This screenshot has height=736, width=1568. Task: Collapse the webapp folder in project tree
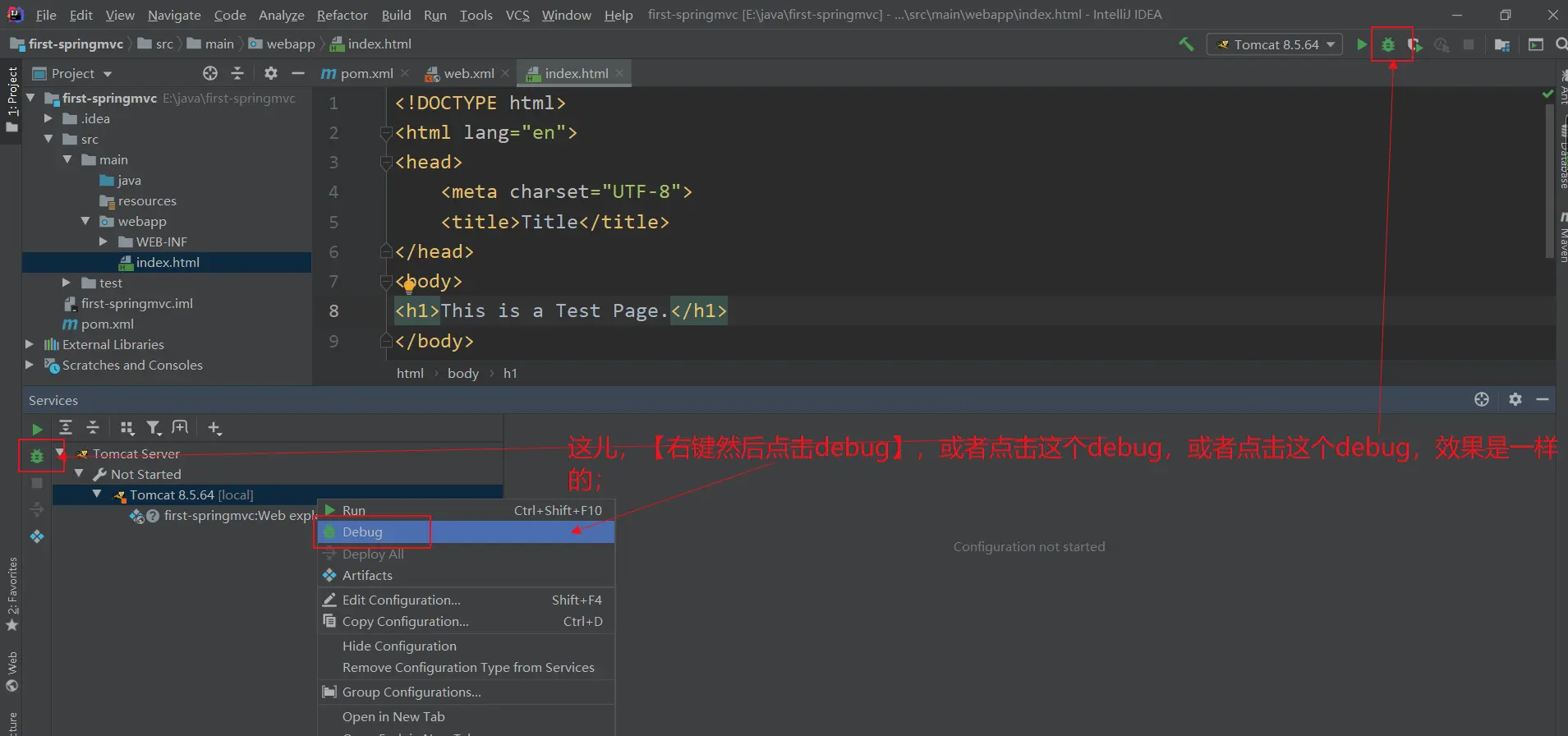tap(85, 221)
